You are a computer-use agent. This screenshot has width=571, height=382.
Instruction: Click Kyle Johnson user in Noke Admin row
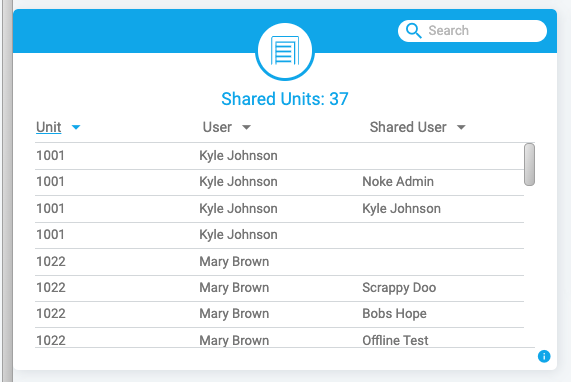[238, 181]
